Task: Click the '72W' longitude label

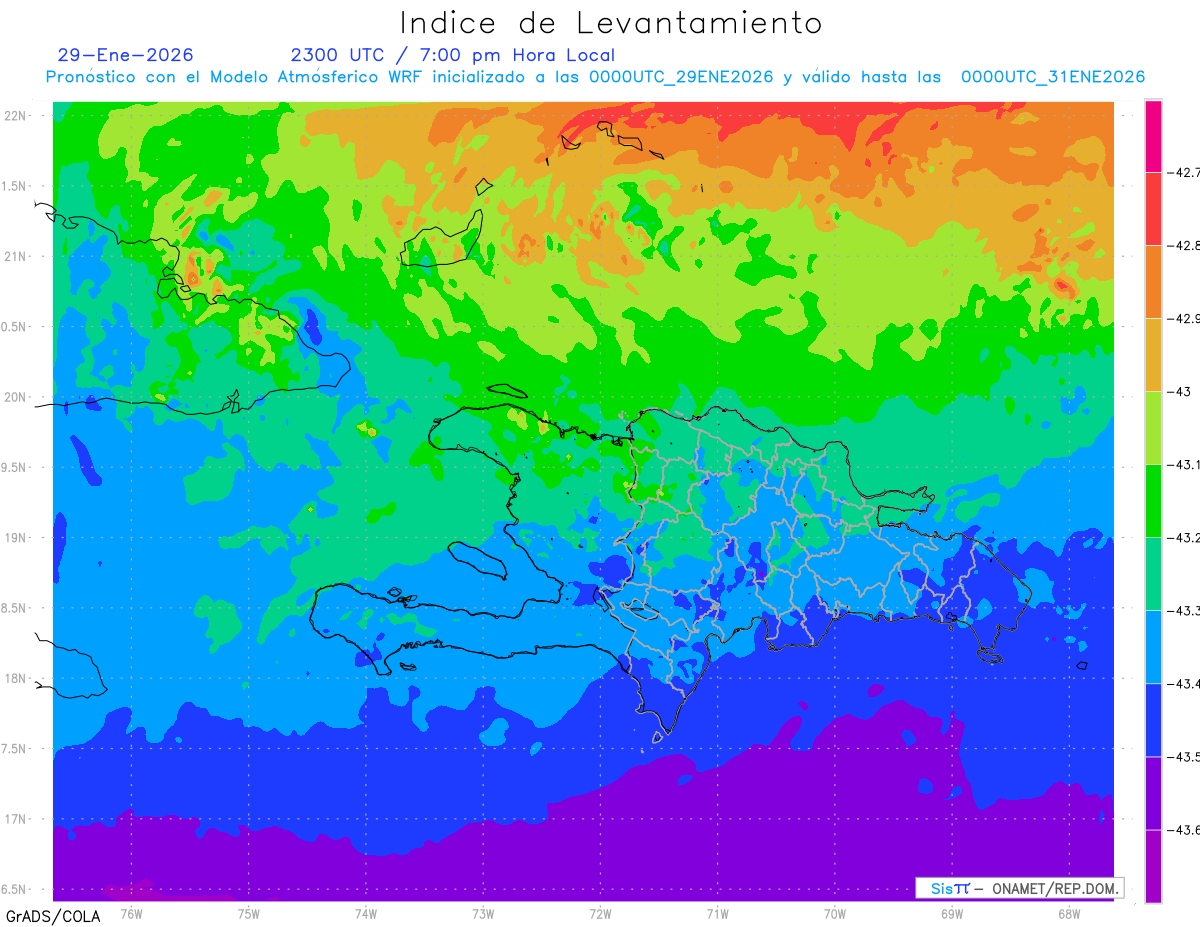Action: [600, 913]
